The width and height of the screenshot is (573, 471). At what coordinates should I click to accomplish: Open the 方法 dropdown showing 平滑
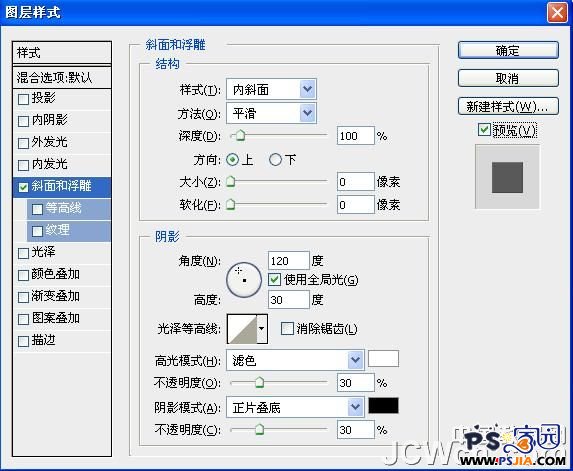(x=271, y=113)
